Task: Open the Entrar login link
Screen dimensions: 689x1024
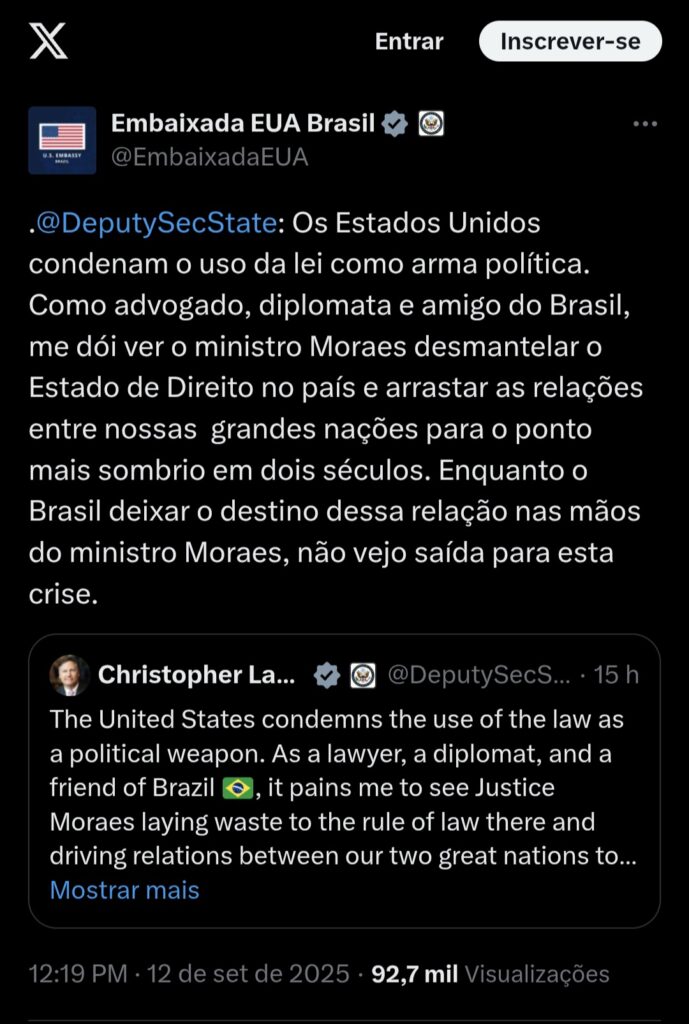Action: coord(408,41)
